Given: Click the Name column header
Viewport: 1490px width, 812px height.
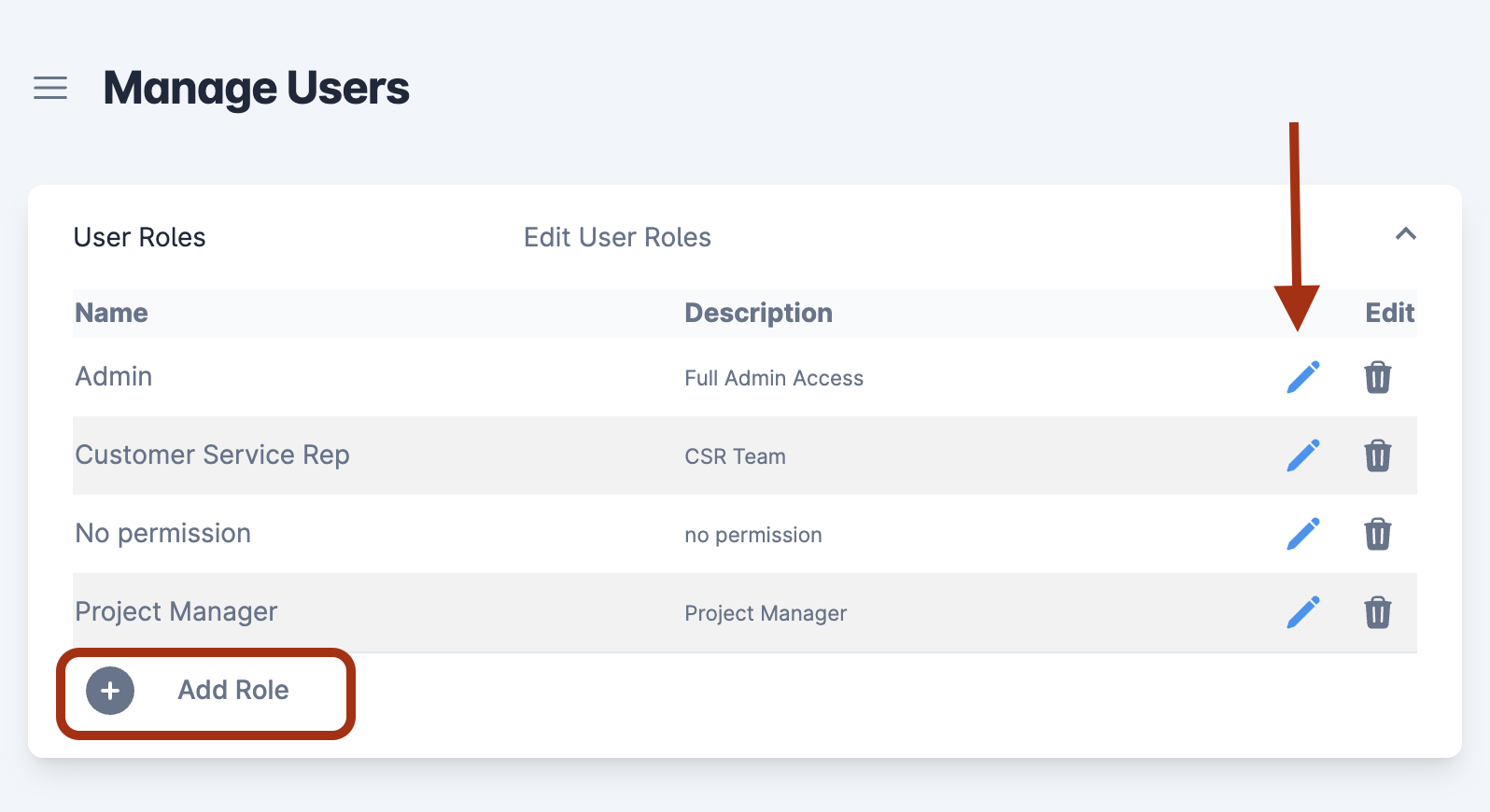Looking at the screenshot, I should (x=111, y=313).
